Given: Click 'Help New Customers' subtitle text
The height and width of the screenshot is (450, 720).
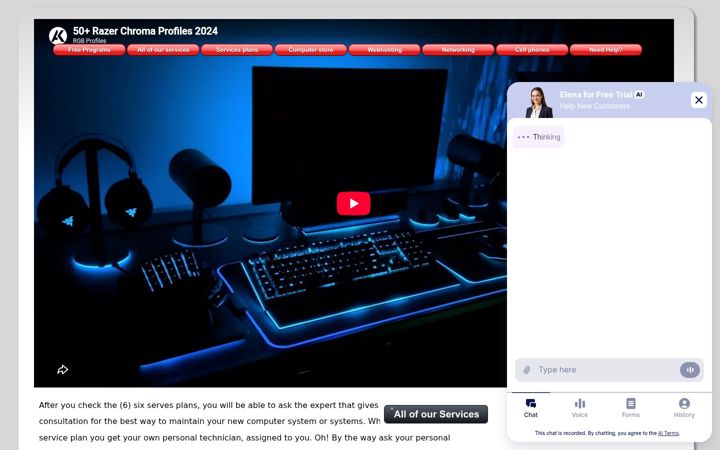Looking at the screenshot, I should pos(595,106).
